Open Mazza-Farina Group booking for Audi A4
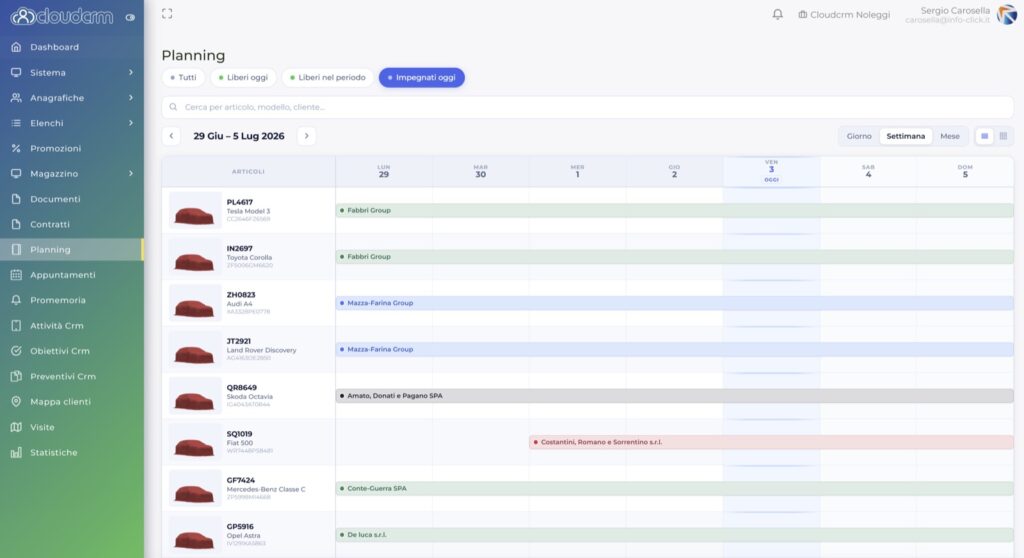The image size is (1024, 558). pos(675,303)
